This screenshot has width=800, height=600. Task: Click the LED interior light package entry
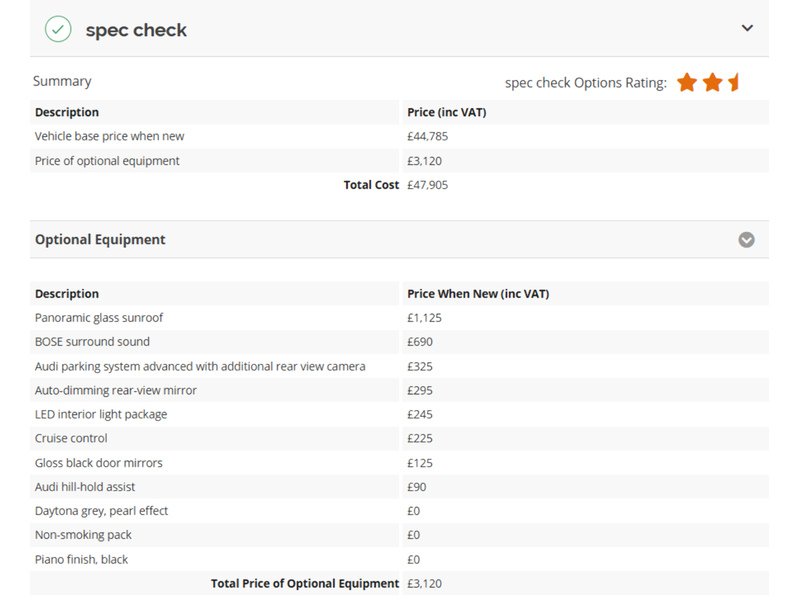tap(101, 414)
